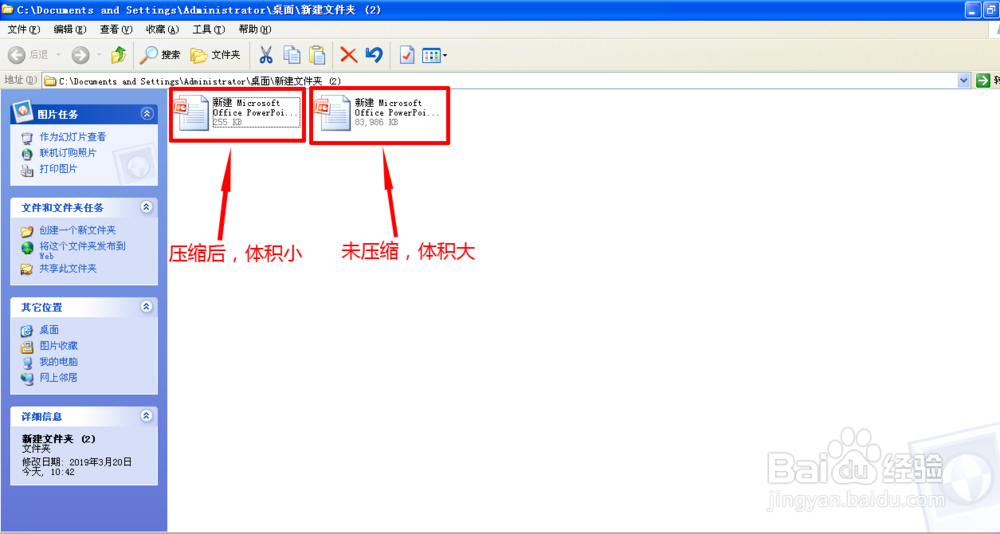Image resolution: width=1000 pixels, height=534 pixels.
Task: Click the folder icon in the title bar
Action: (7, 9)
